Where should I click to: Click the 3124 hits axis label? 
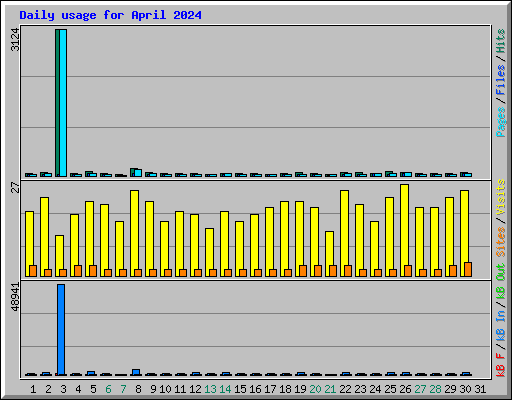point(15,39)
